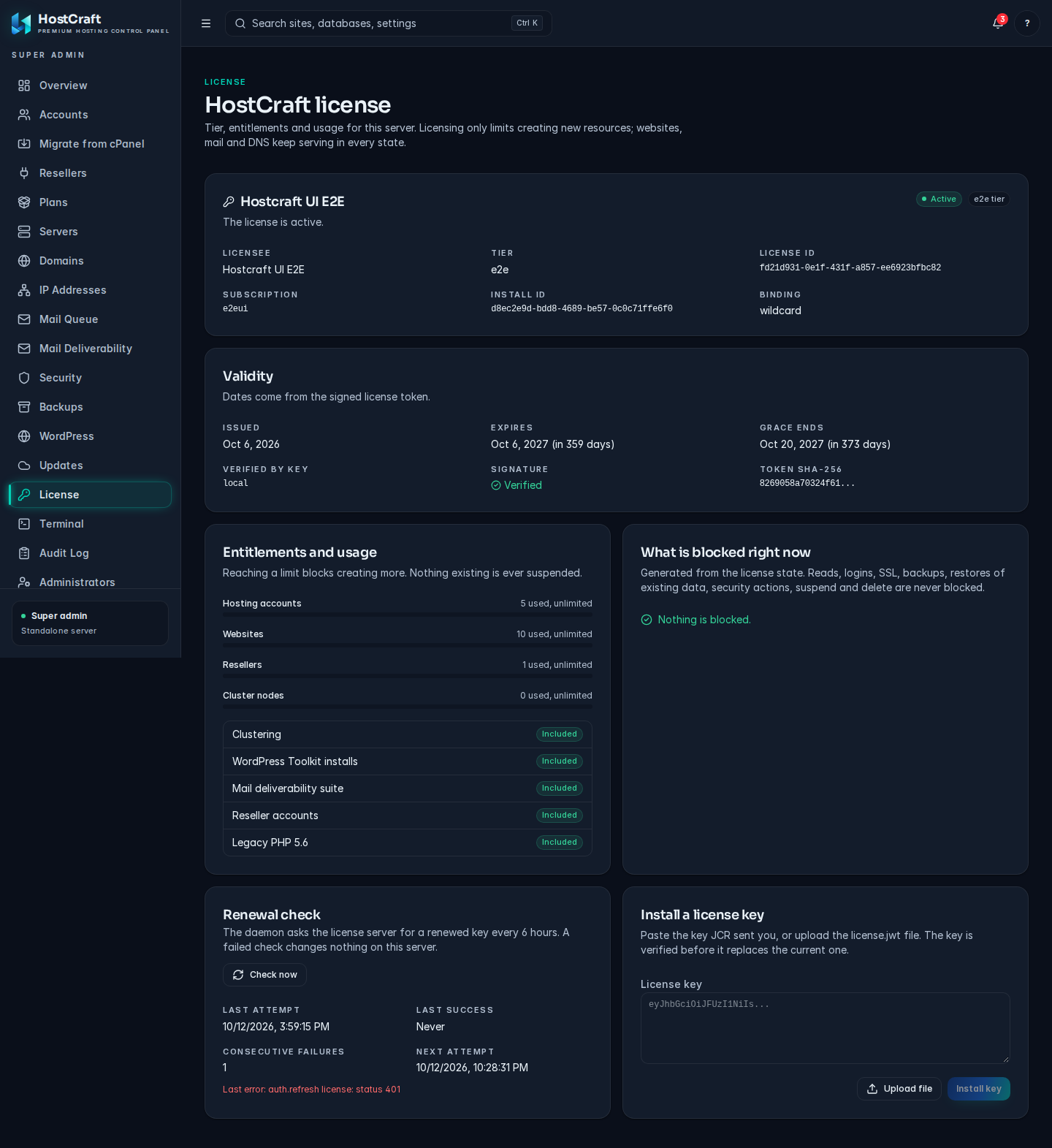Click the Included badge for Legacy PHP 5.6
This screenshot has height=1148, width=1052.
[x=560, y=843]
